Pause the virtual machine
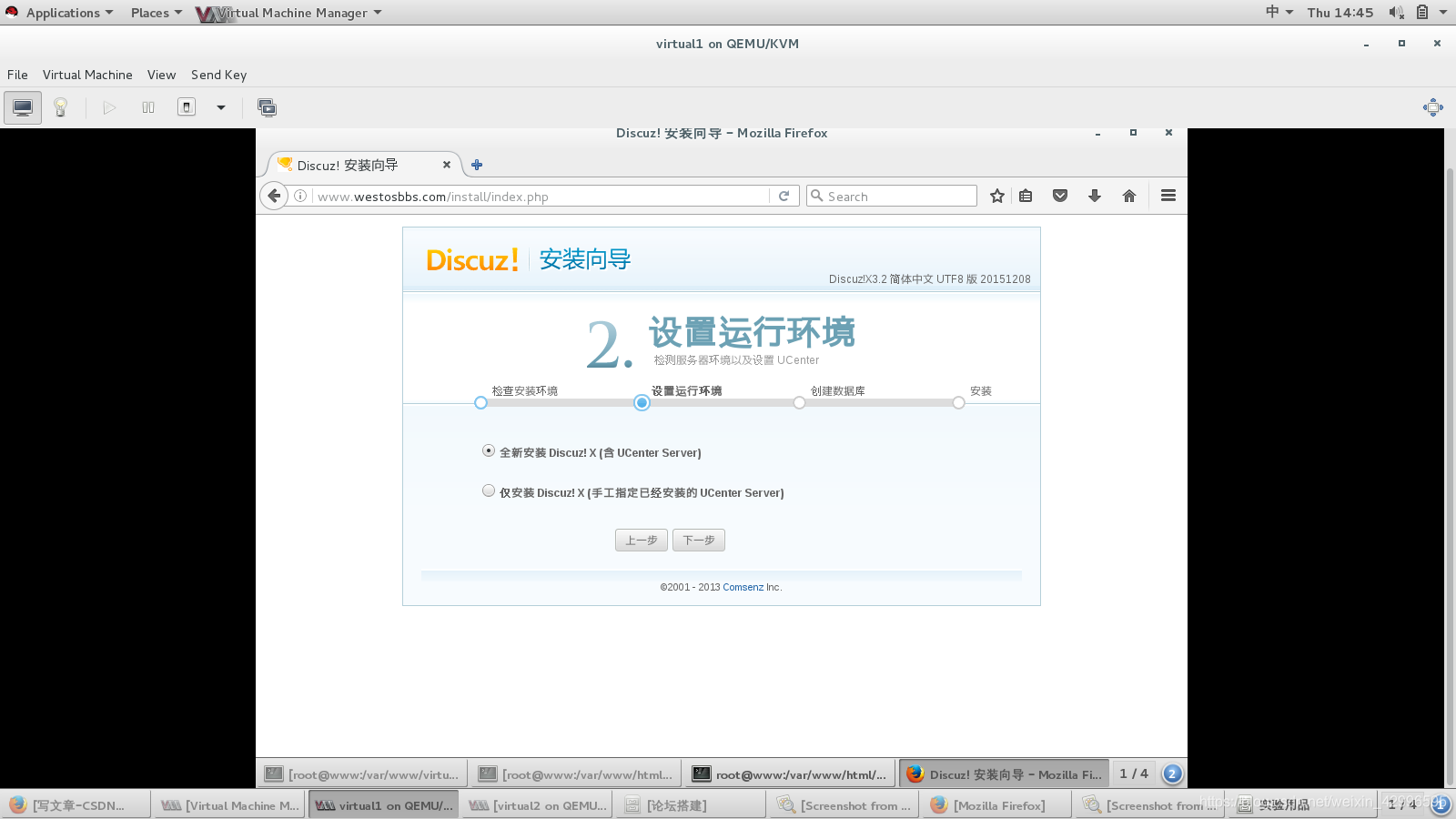Image resolution: width=1456 pixels, height=819 pixels. pyautogui.click(x=148, y=107)
